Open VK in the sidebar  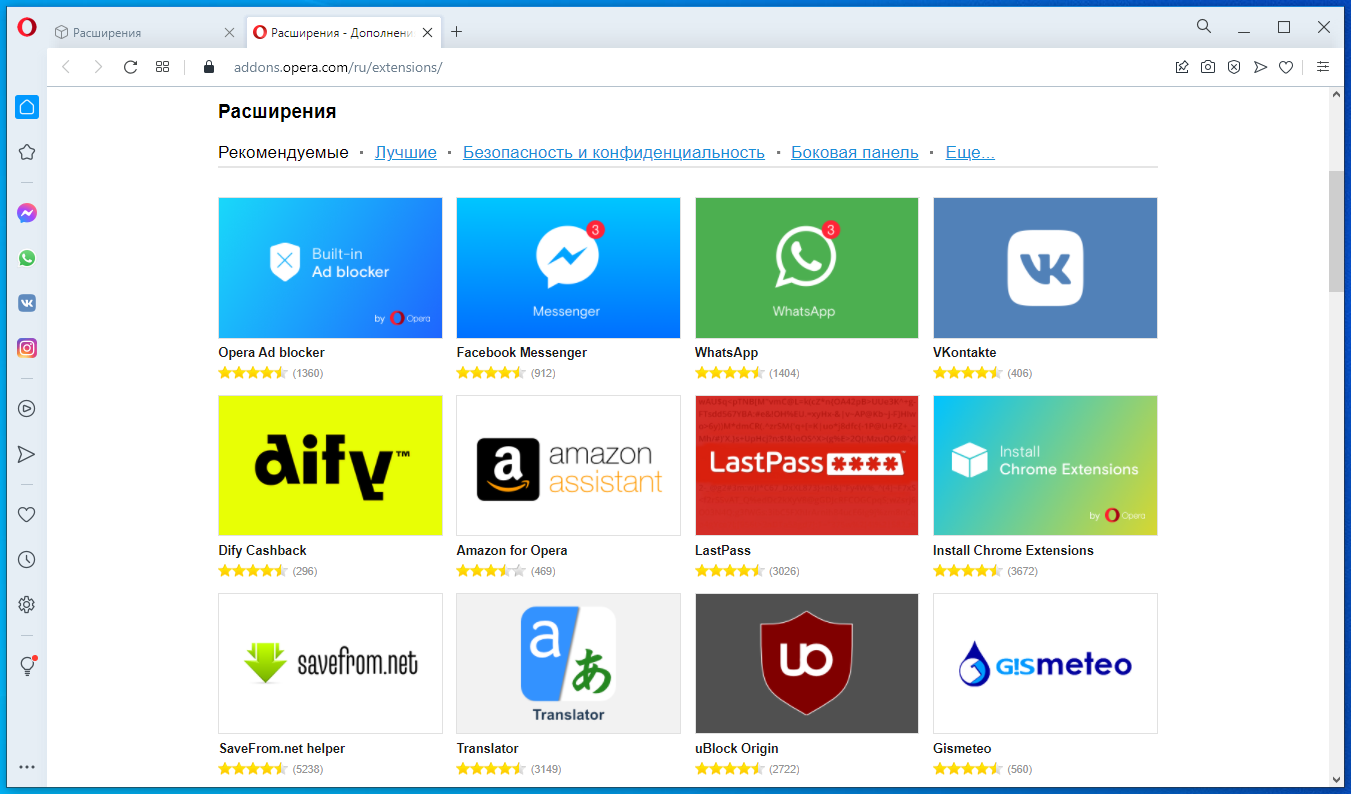pos(27,303)
